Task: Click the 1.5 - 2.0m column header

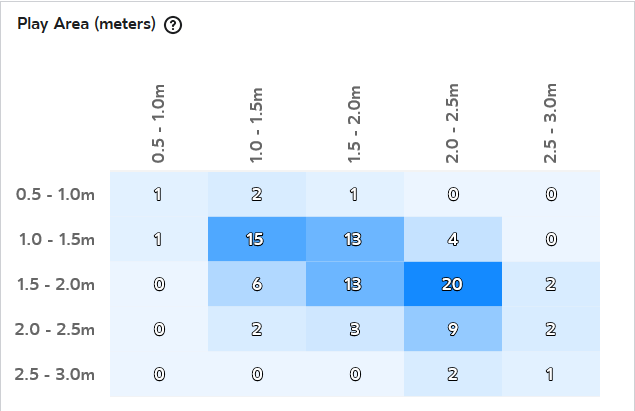Action: coord(354,124)
